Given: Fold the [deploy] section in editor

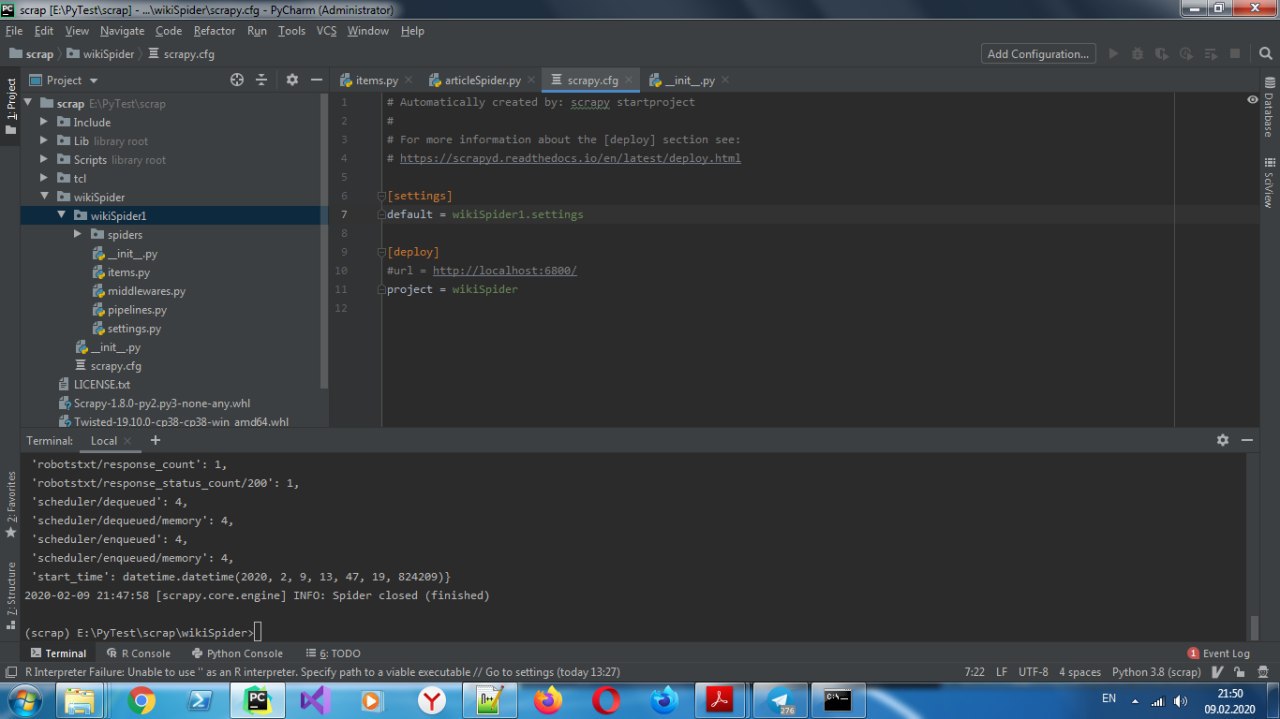Looking at the screenshot, I should [x=381, y=252].
